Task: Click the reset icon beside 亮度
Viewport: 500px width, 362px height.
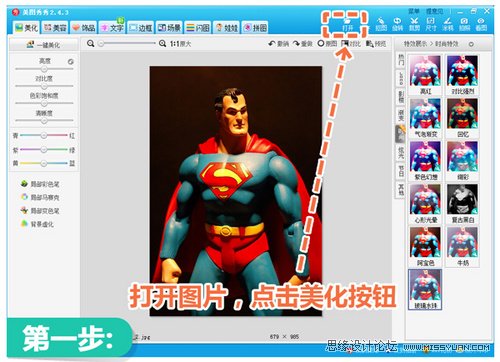Action: 71,62
